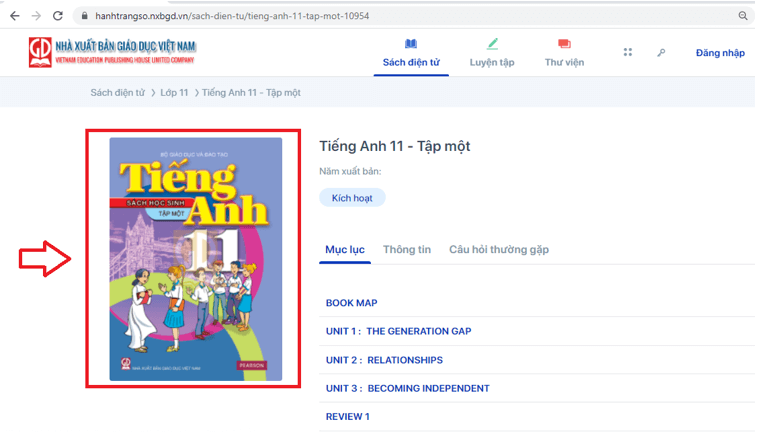
Task: Click the red icon above Thư viện
Action: pyautogui.click(x=564, y=44)
